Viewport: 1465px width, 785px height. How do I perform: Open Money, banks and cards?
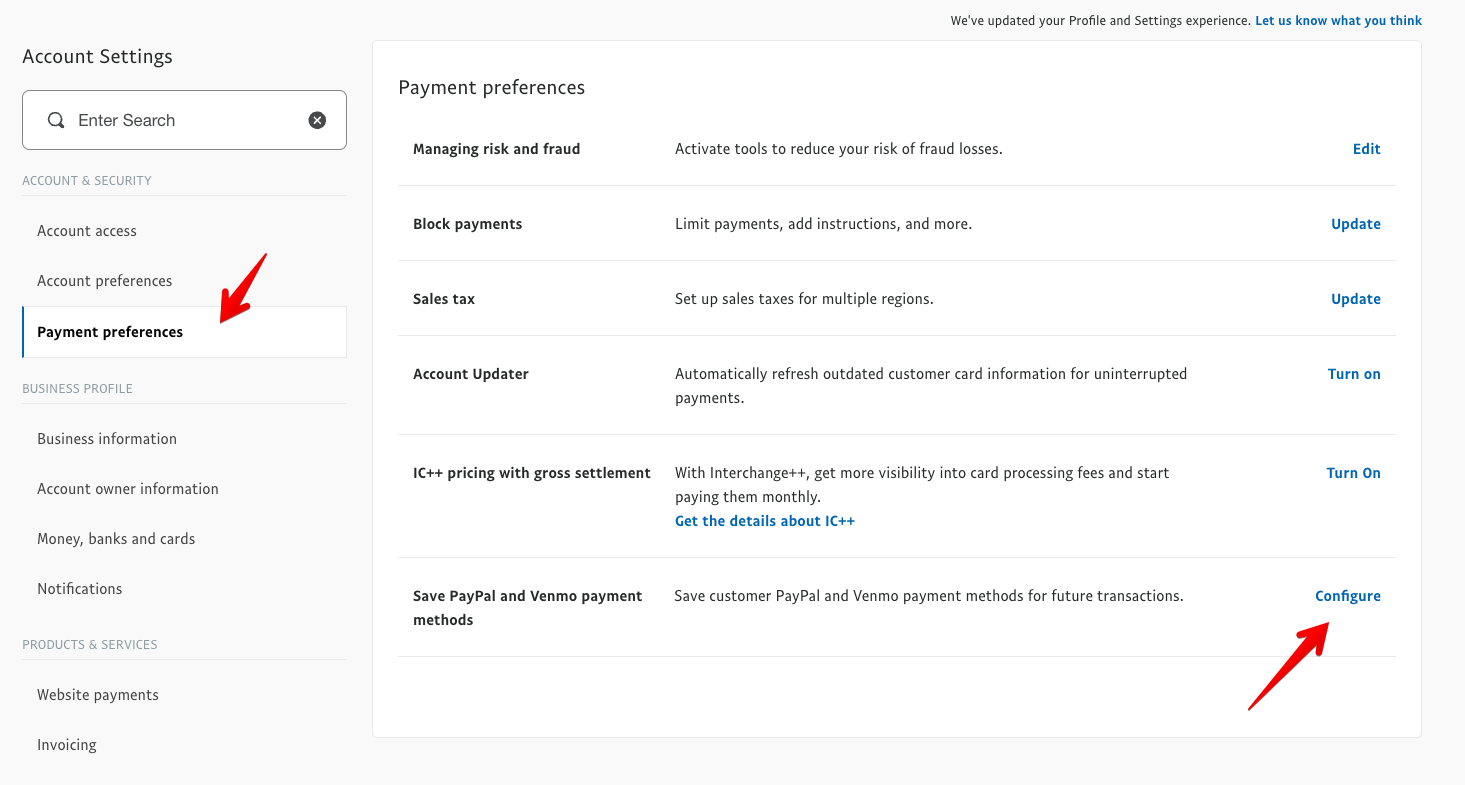[x=116, y=539]
